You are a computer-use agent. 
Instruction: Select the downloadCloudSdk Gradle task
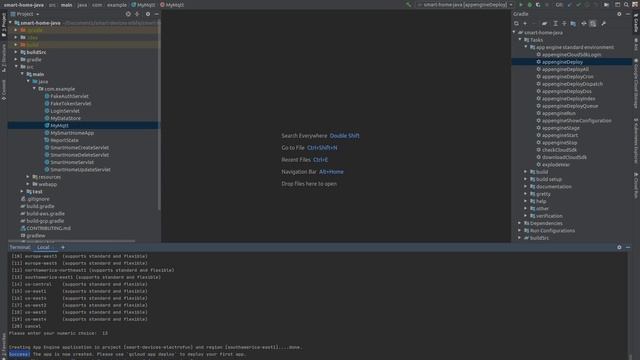click(564, 158)
